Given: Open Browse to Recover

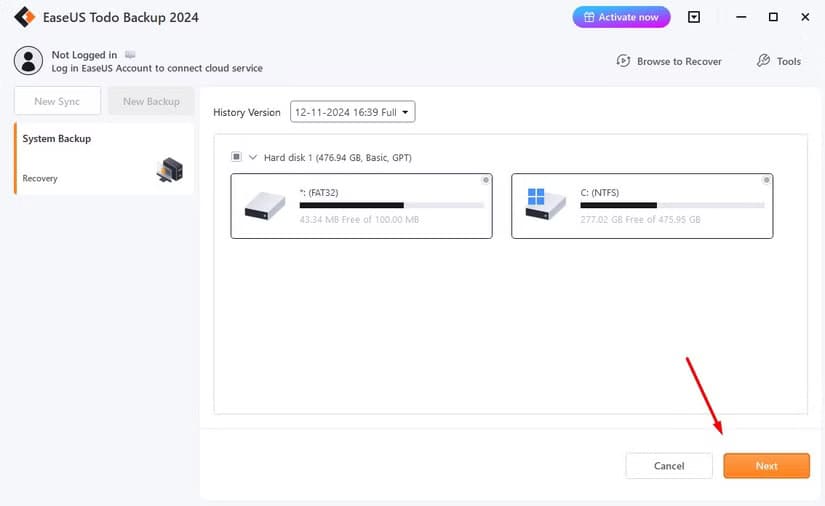Looking at the screenshot, I should coord(669,61).
